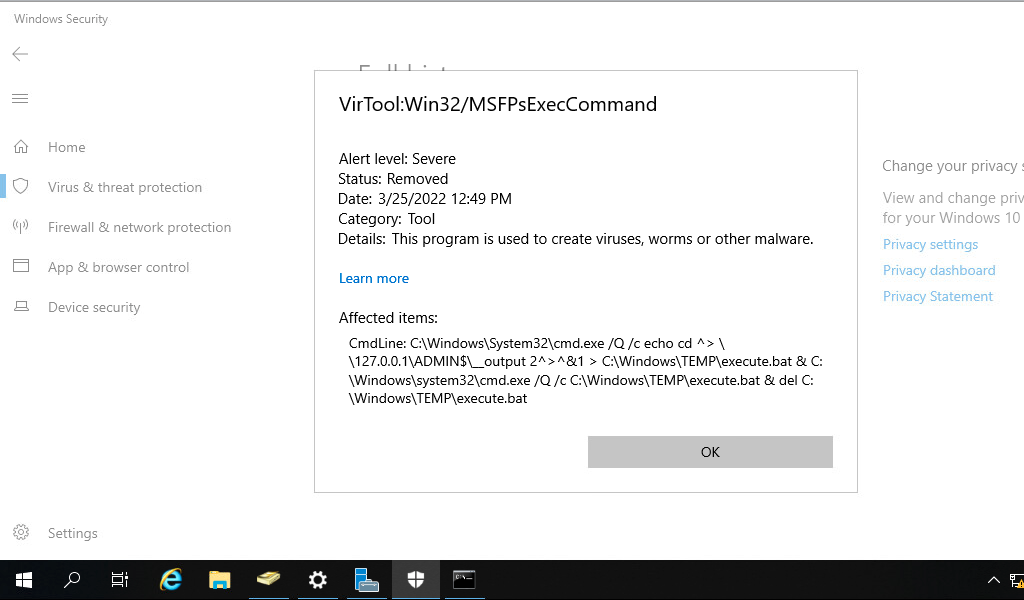
Task: Click the Affected items label
Action: tap(388, 318)
